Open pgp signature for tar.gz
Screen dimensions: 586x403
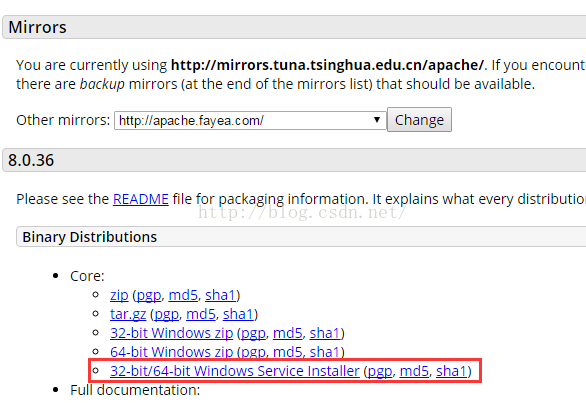(x=167, y=315)
